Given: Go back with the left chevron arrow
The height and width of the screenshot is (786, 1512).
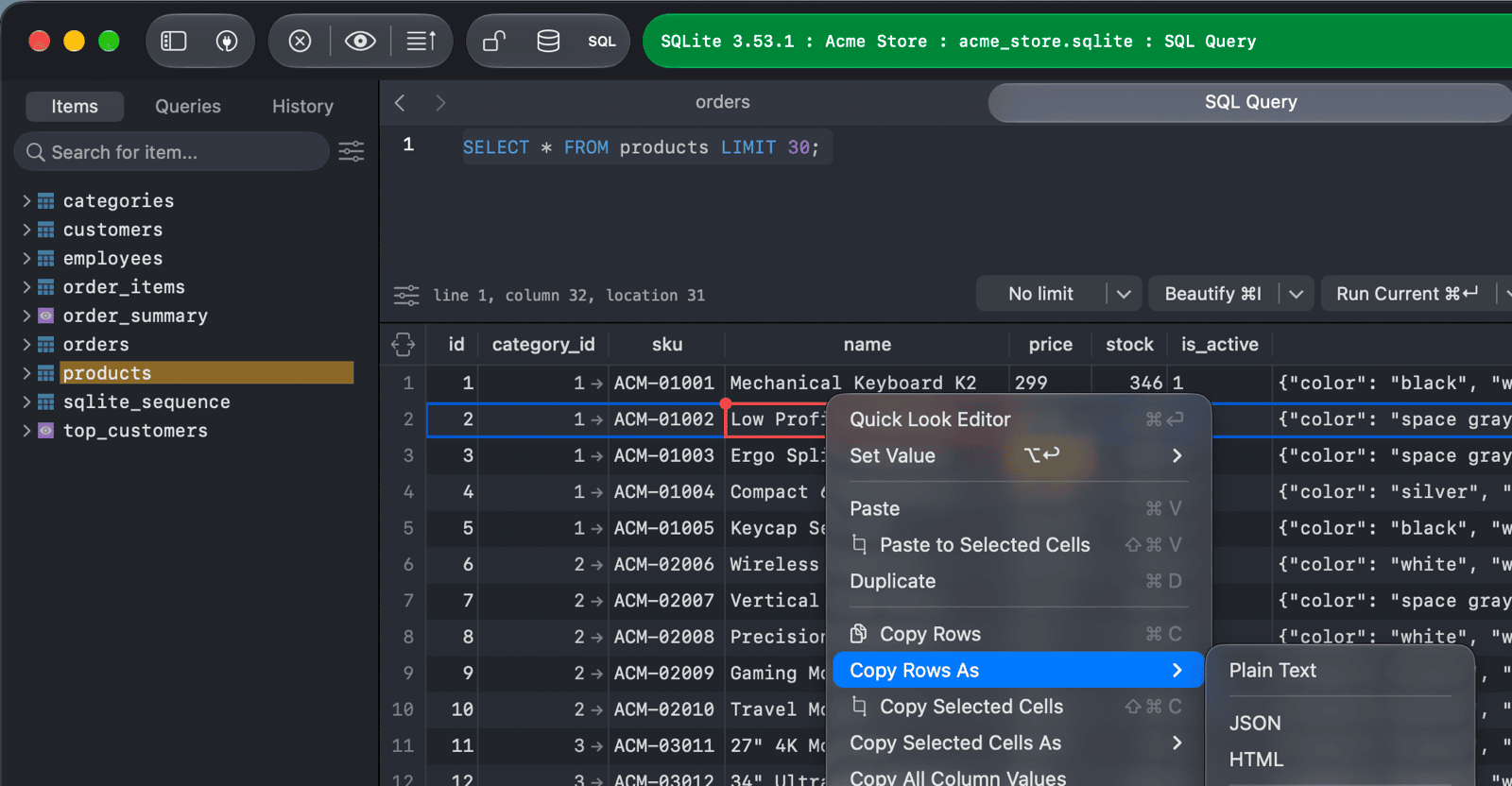Looking at the screenshot, I should tap(400, 102).
